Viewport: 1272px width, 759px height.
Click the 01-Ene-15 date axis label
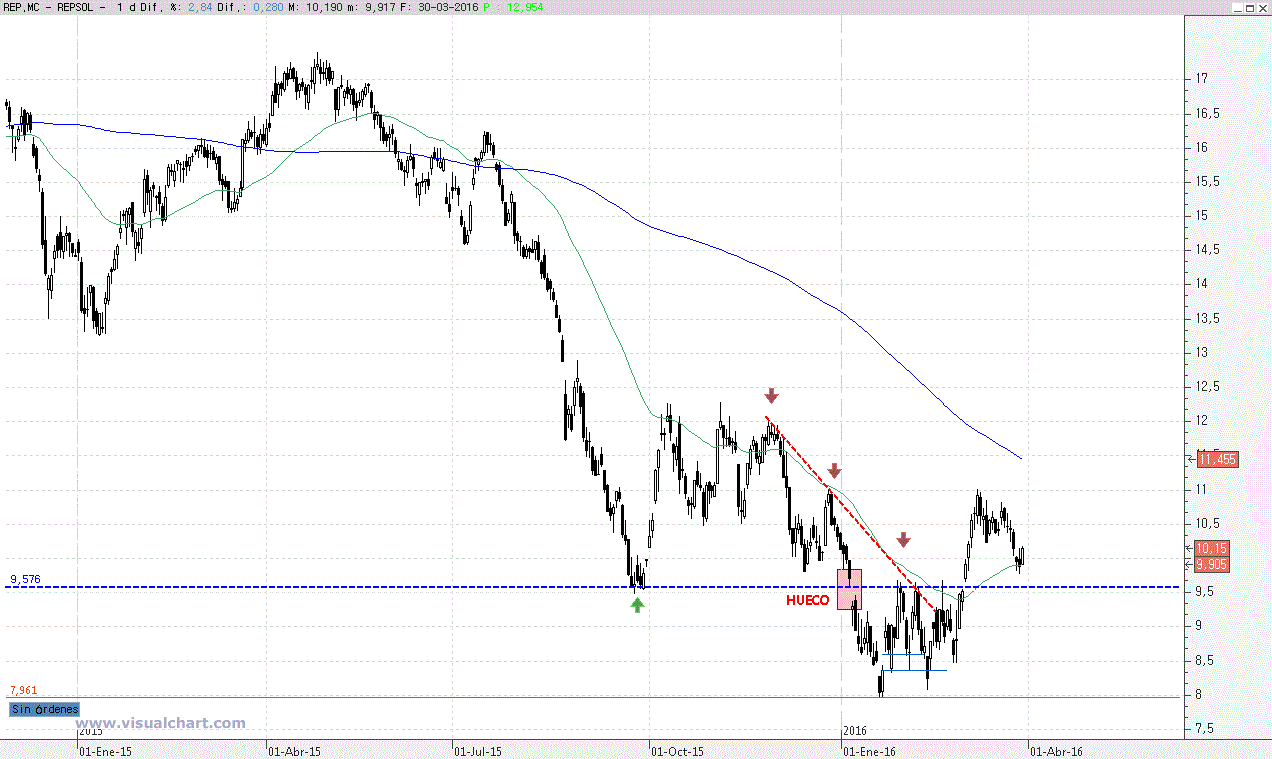[105, 750]
